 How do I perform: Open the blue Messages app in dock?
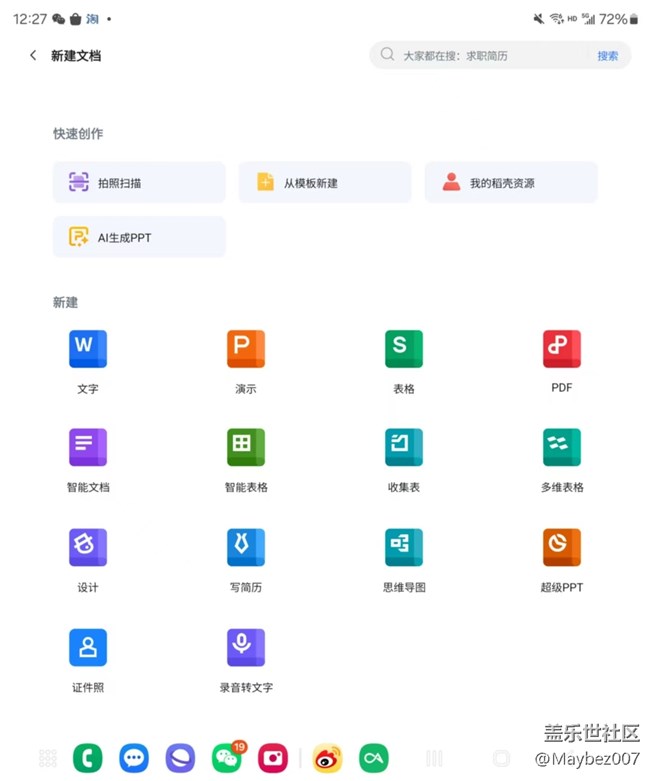pyautogui.click(x=133, y=758)
